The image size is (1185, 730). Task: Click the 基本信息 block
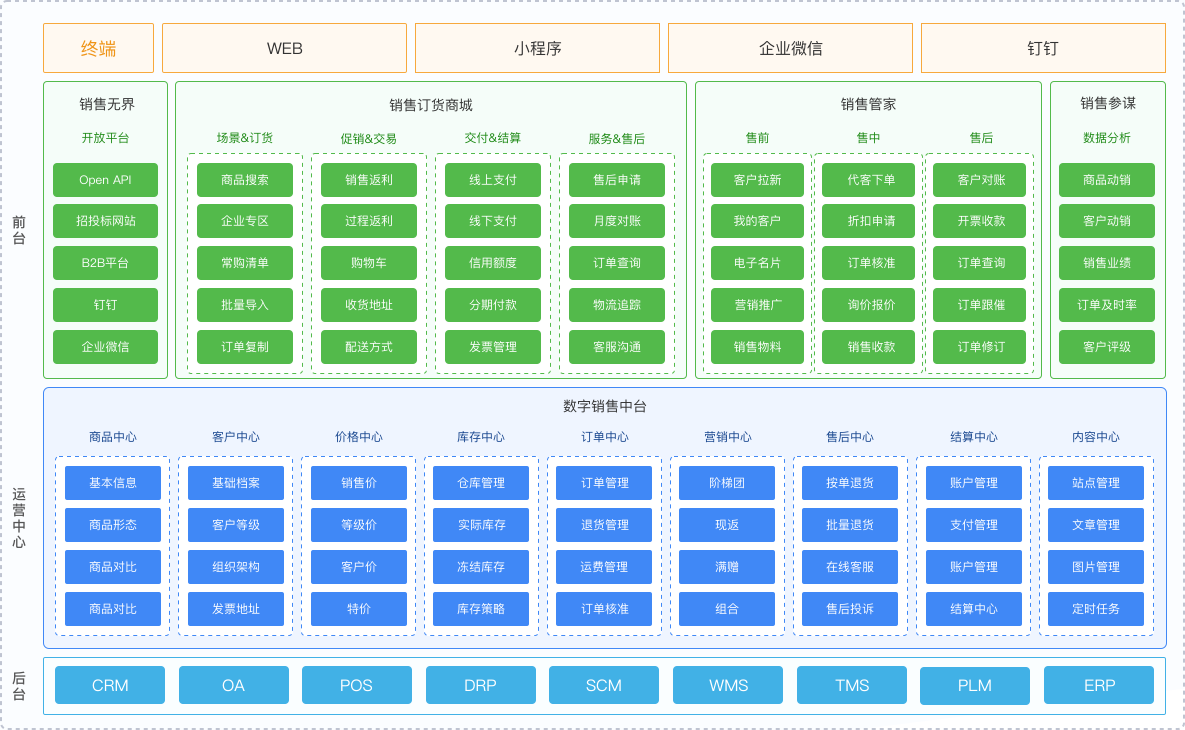click(x=113, y=483)
